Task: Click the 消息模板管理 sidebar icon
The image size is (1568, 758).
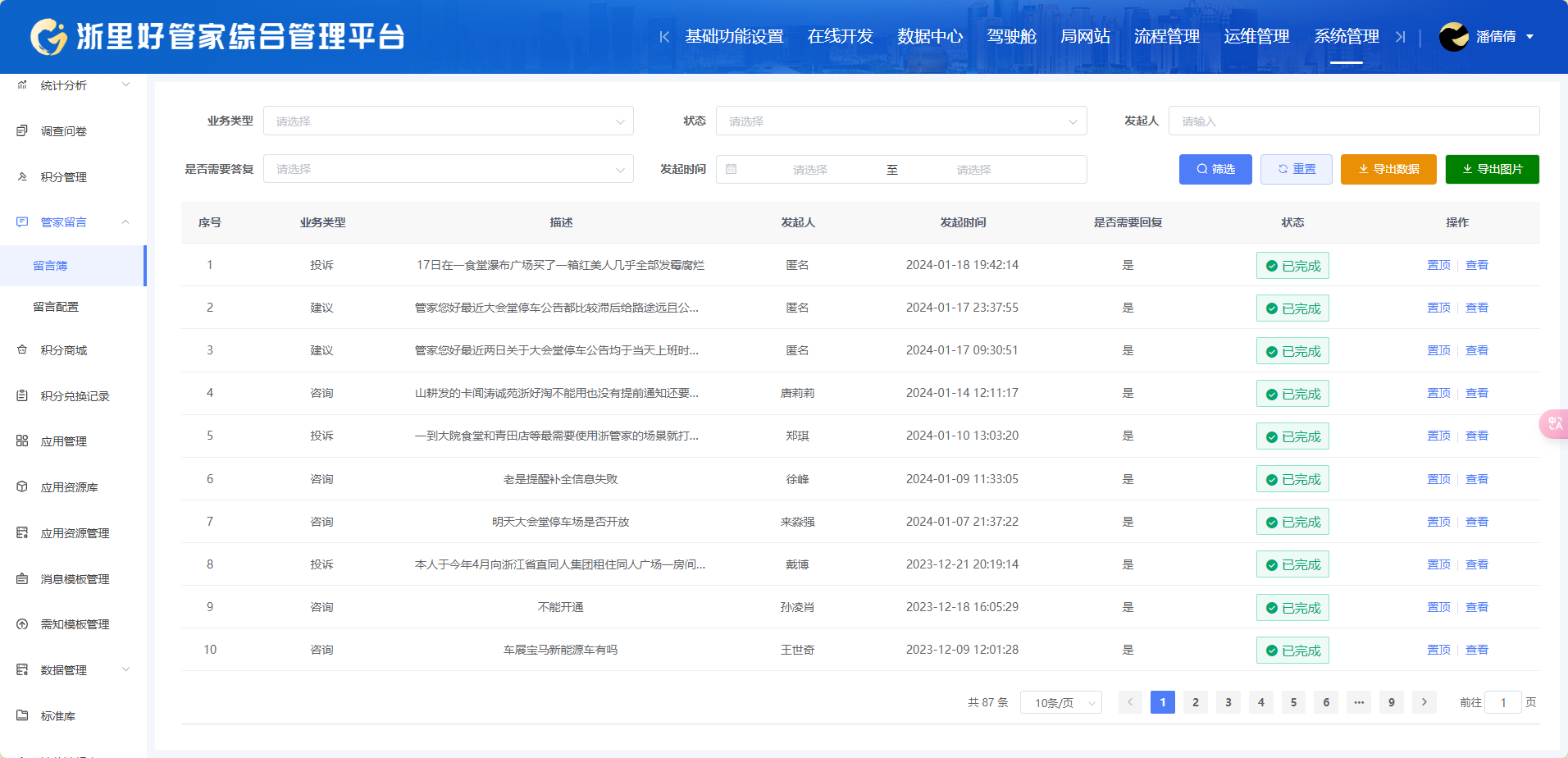Action: coord(22,578)
